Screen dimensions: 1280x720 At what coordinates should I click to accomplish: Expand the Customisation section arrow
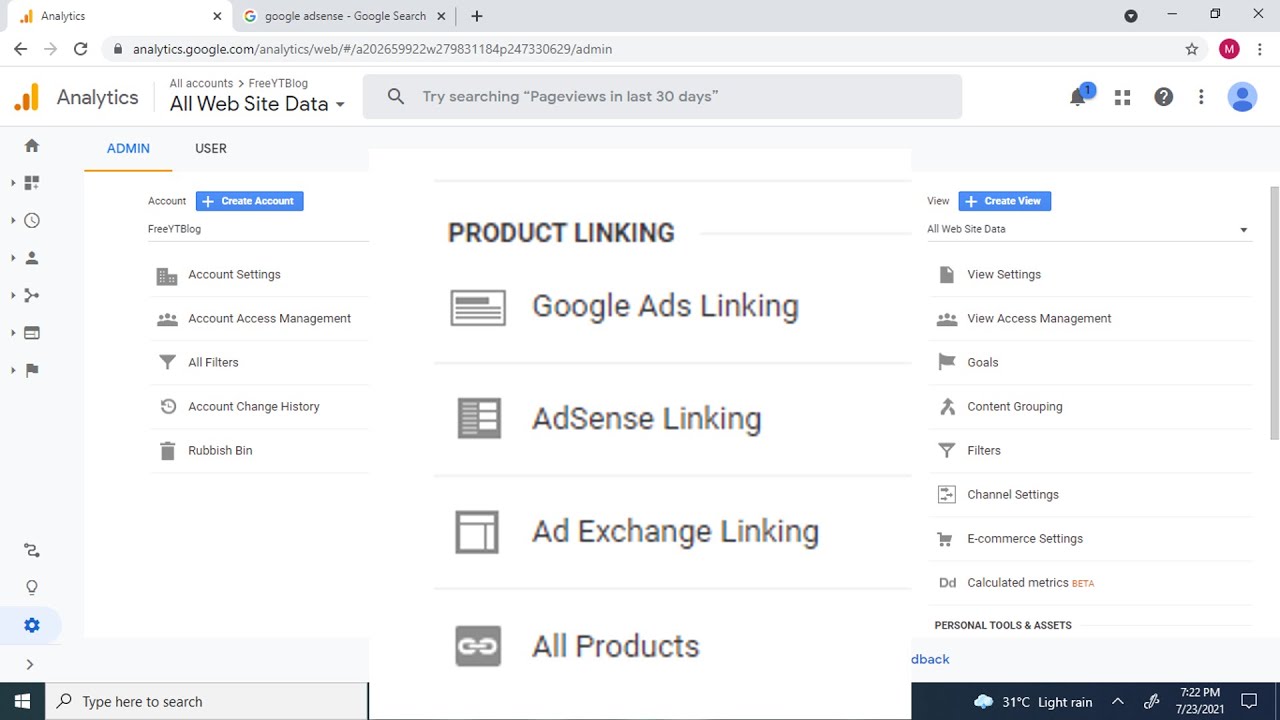[x=13, y=183]
